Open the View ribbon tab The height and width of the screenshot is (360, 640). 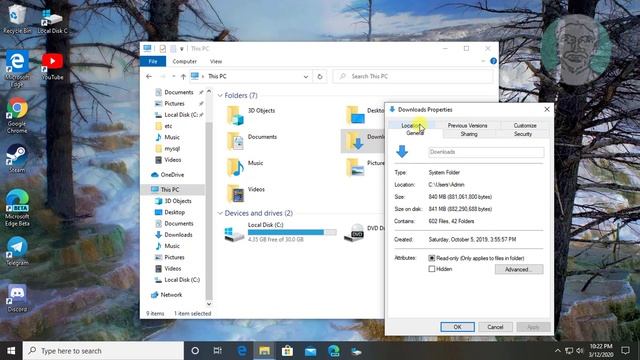[x=216, y=61]
